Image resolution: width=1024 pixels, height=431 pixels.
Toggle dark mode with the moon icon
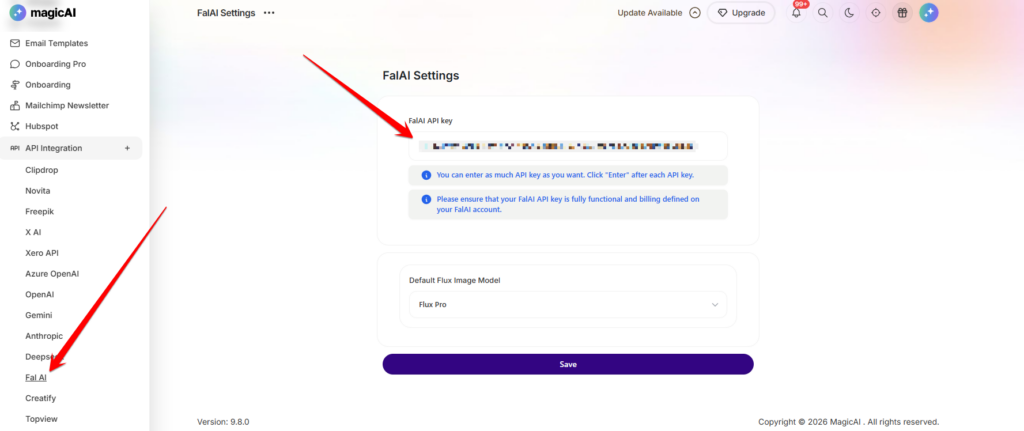(849, 13)
